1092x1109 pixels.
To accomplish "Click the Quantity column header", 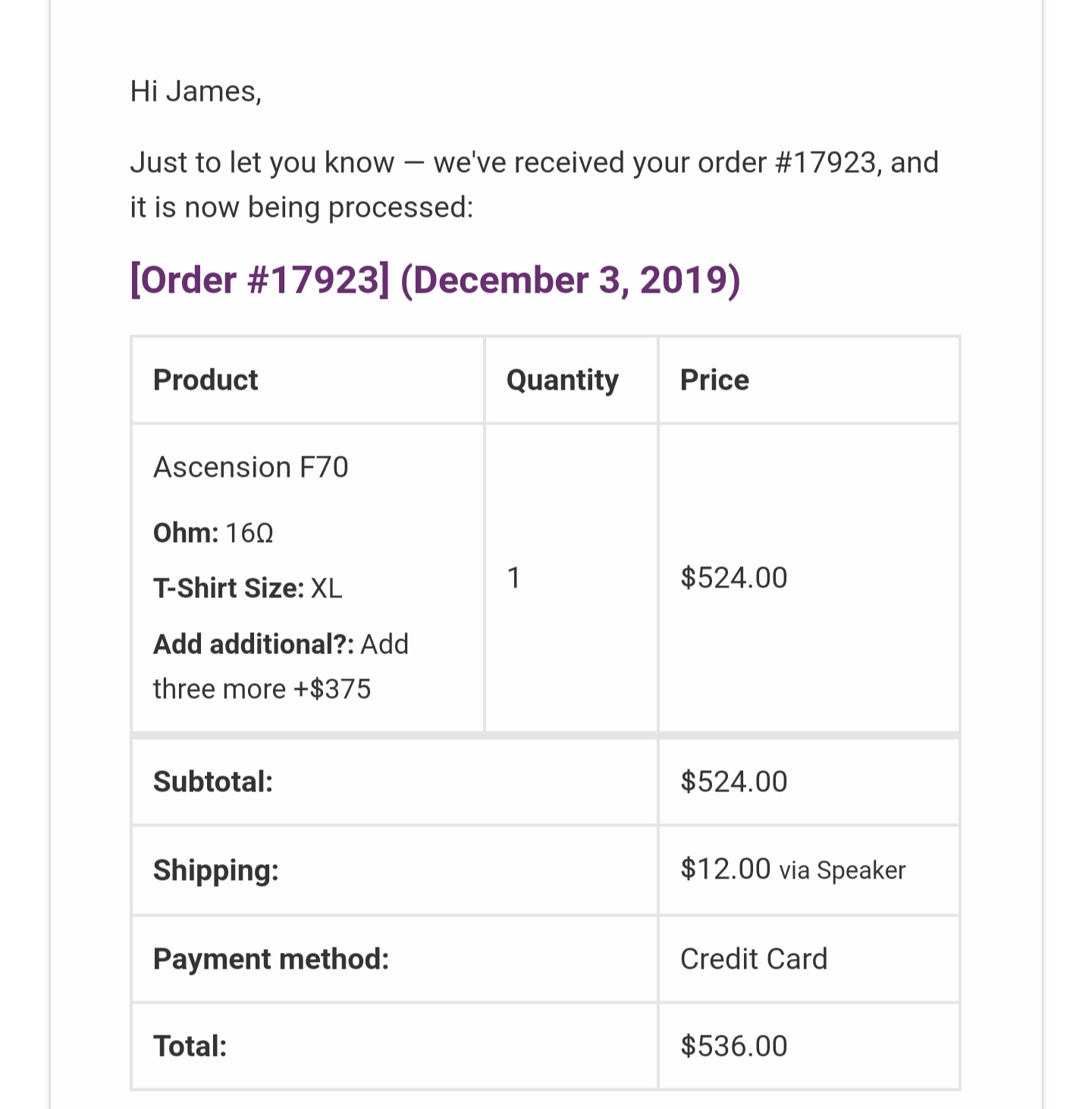I will tap(562, 380).
